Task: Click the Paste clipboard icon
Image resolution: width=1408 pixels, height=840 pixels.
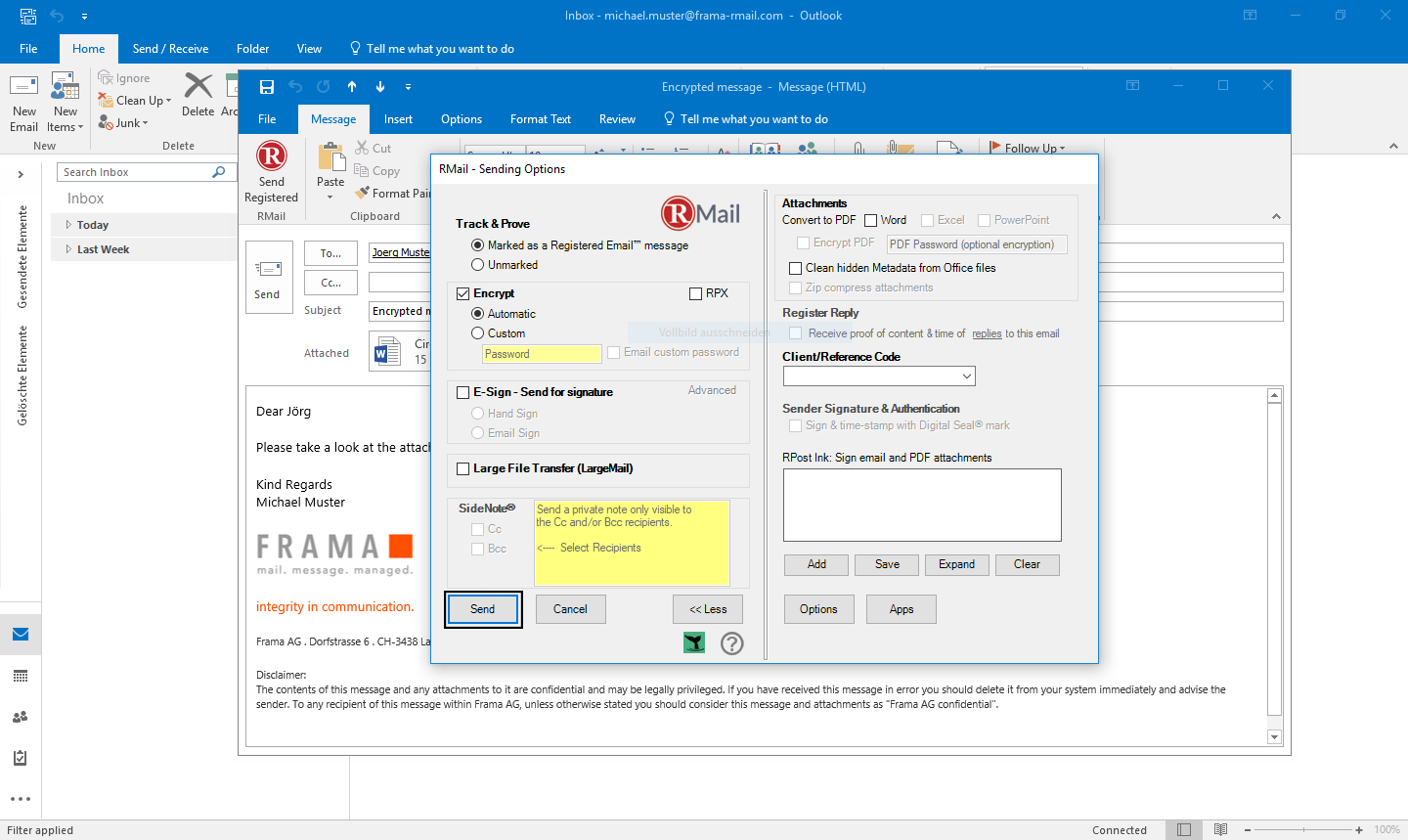Action: pyautogui.click(x=331, y=156)
